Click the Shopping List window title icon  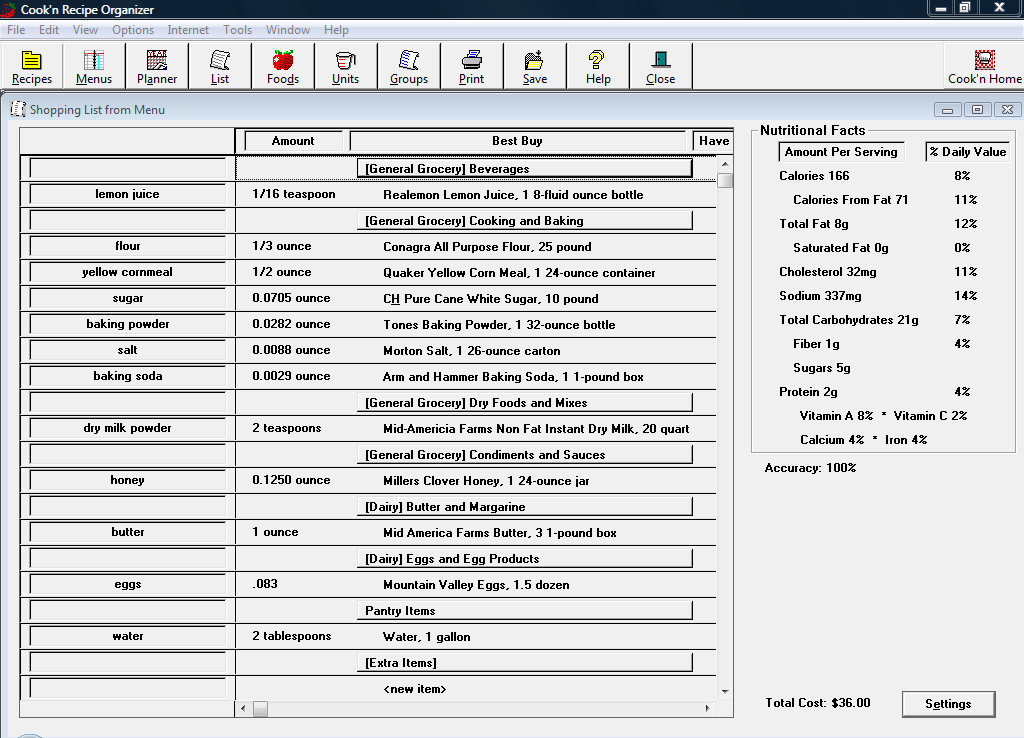click(18, 109)
